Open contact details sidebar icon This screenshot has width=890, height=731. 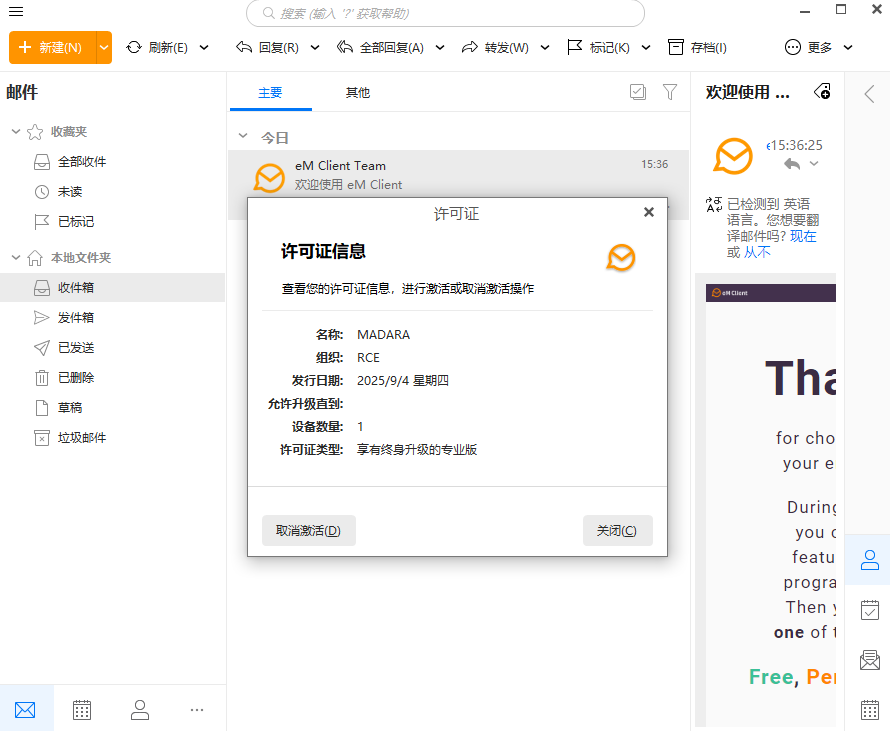click(870, 560)
